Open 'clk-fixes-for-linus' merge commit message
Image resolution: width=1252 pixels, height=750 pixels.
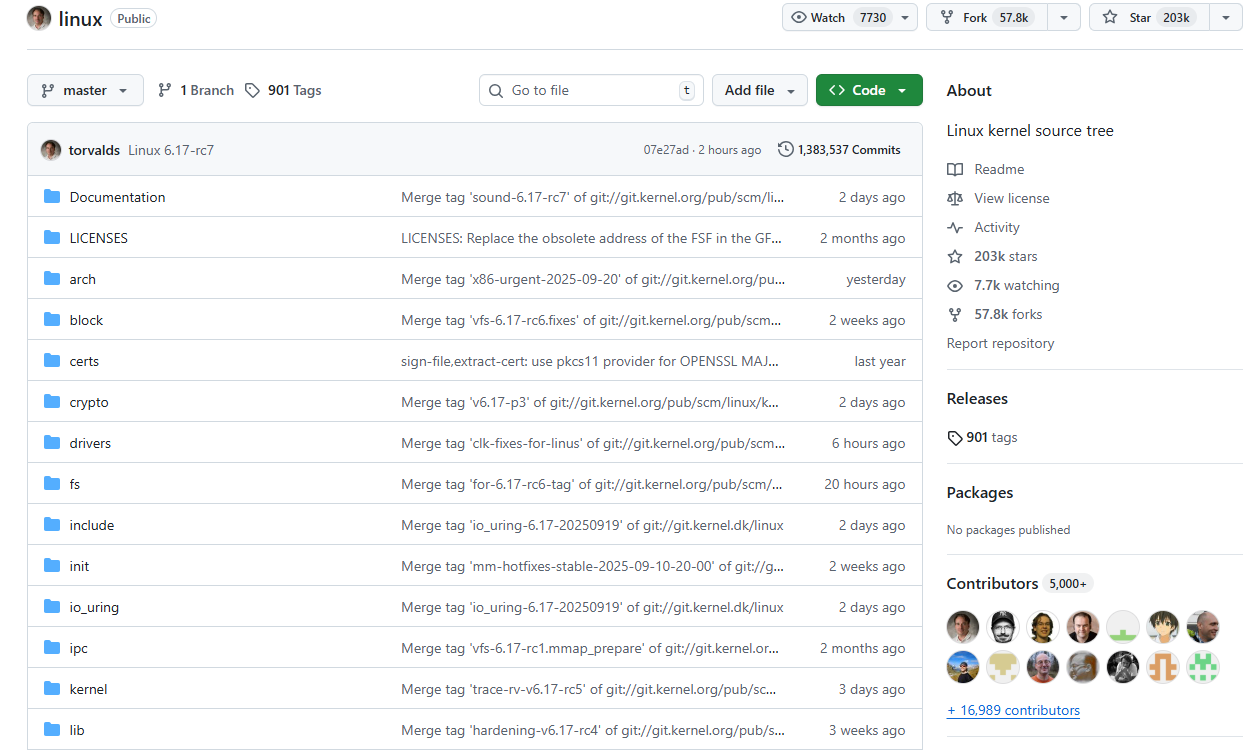point(592,443)
